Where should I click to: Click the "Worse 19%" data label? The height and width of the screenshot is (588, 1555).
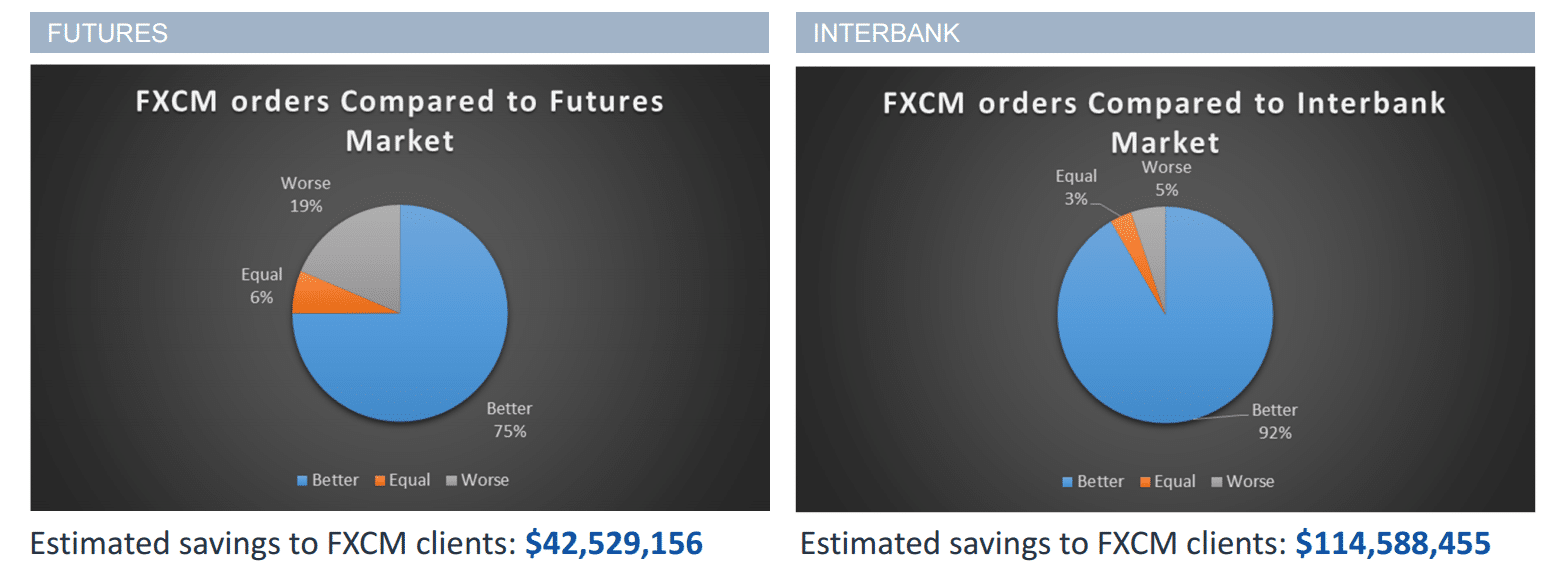point(305,195)
